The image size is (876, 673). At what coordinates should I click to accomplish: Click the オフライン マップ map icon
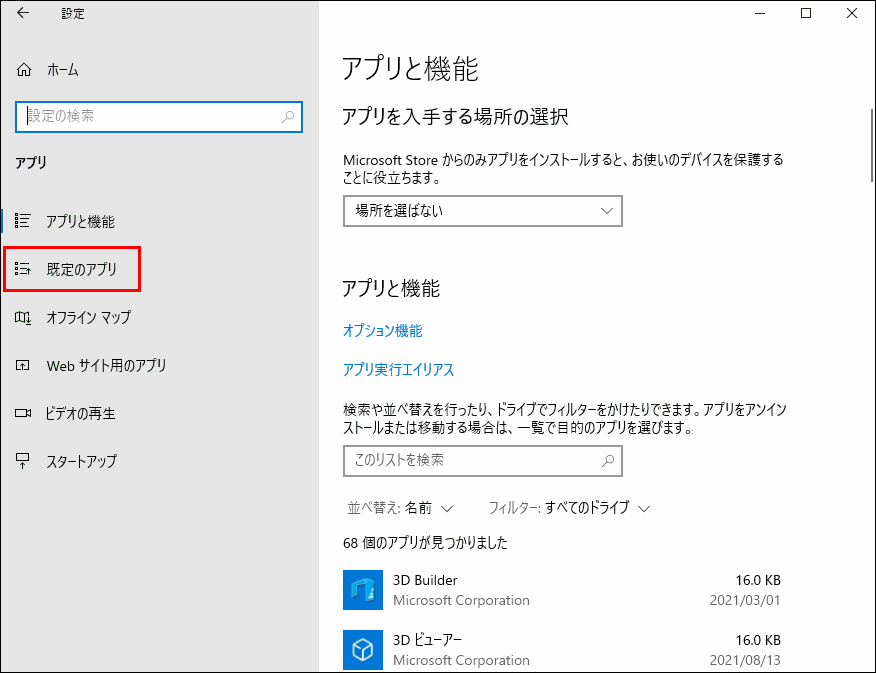22,318
